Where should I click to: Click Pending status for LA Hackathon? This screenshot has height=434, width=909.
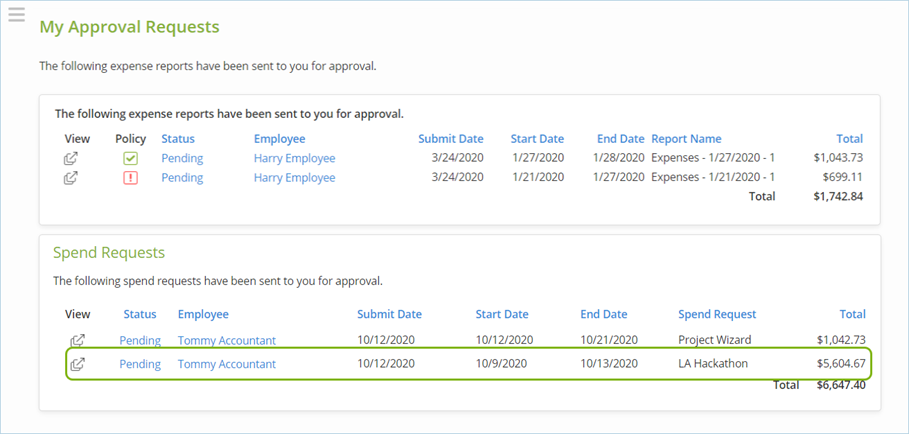[140, 364]
